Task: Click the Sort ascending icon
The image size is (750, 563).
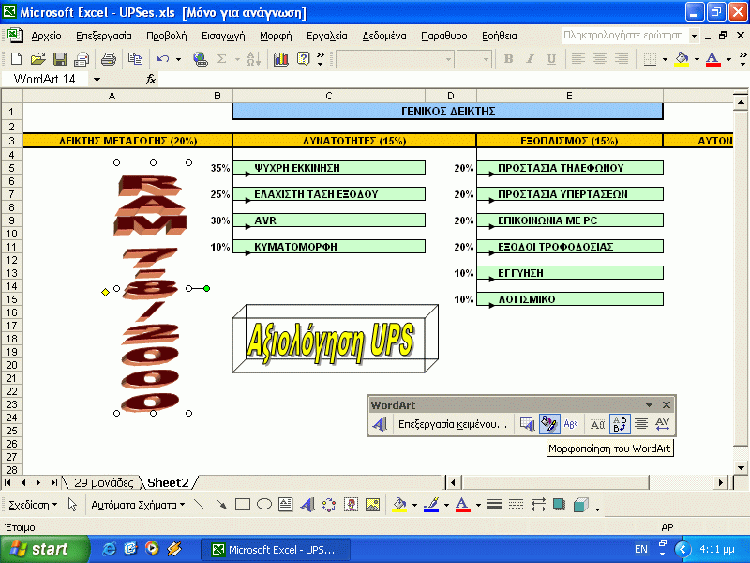Action: click(254, 59)
